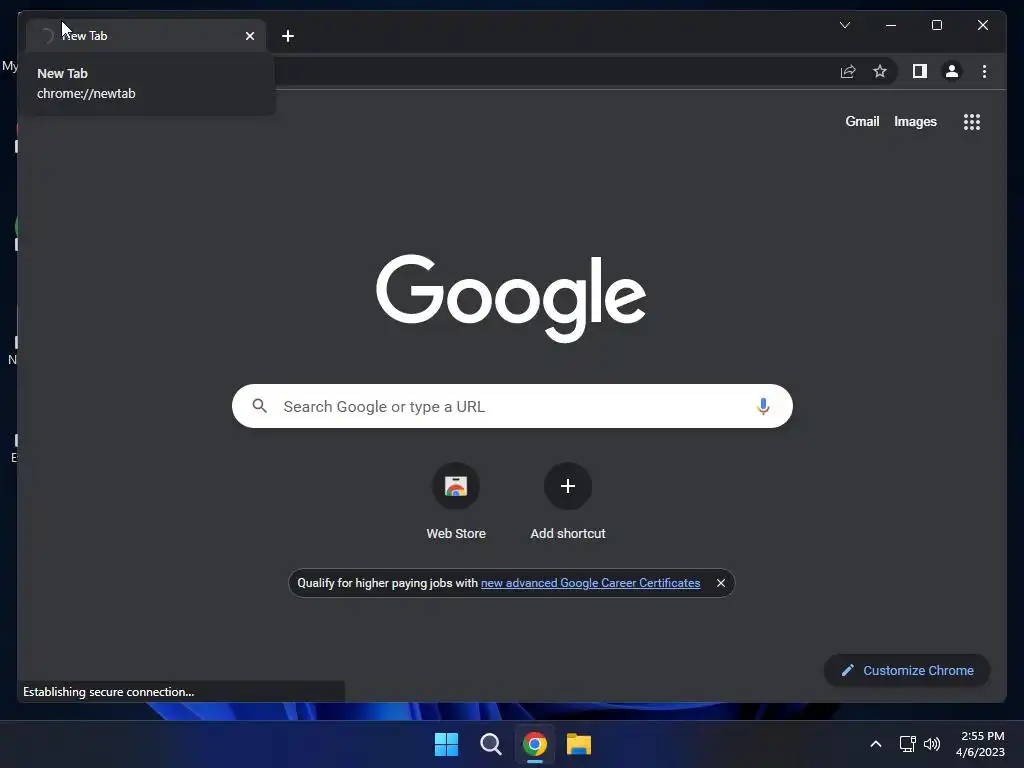This screenshot has height=768, width=1024.
Task: Click Chrome icon in taskbar
Action: [x=534, y=744]
